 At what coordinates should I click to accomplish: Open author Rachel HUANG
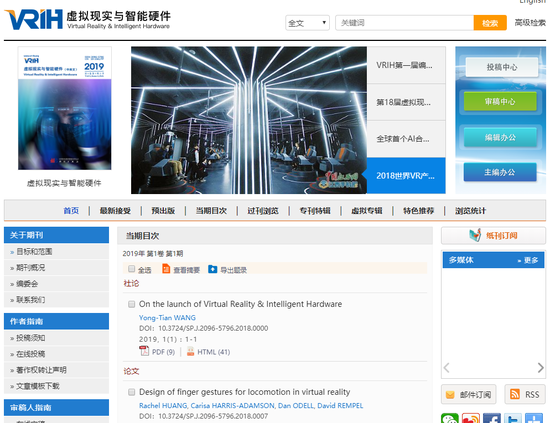[x=163, y=406]
